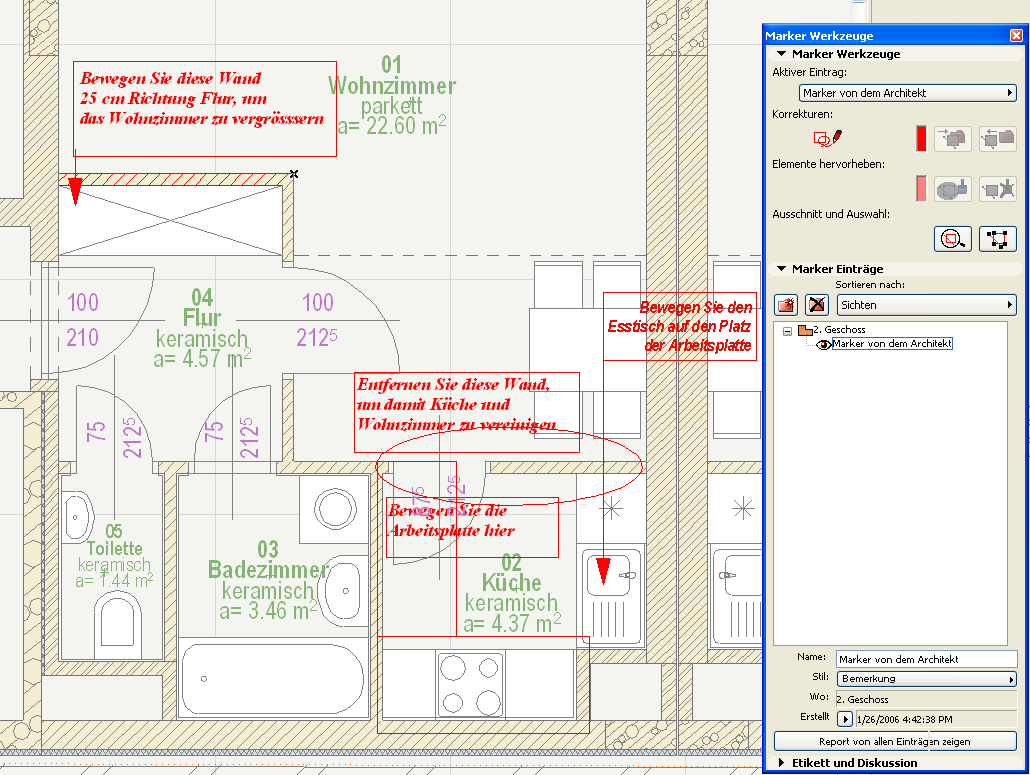Screen dimensions: 1030x775
Task: Open the red Korrekturen color swatch
Action: coord(921,139)
